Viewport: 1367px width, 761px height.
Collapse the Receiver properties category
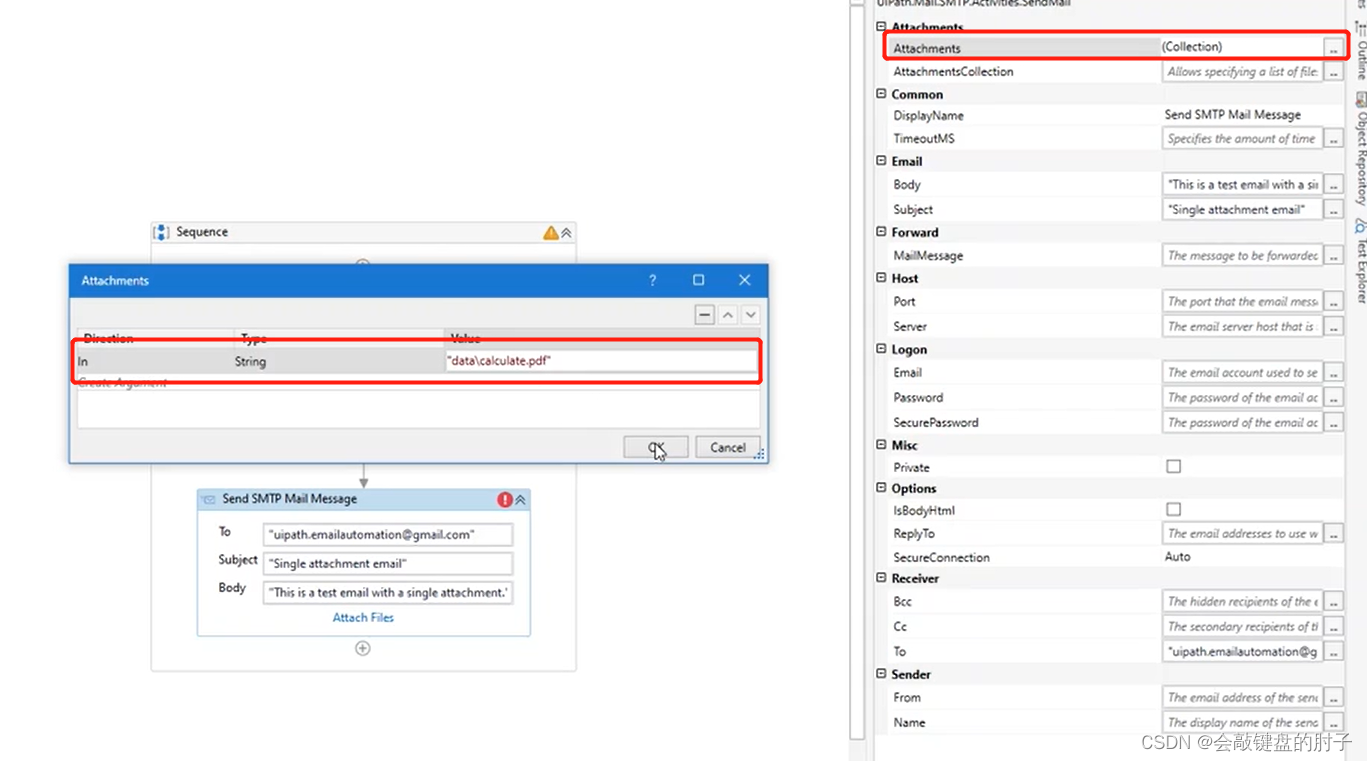(881, 578)
